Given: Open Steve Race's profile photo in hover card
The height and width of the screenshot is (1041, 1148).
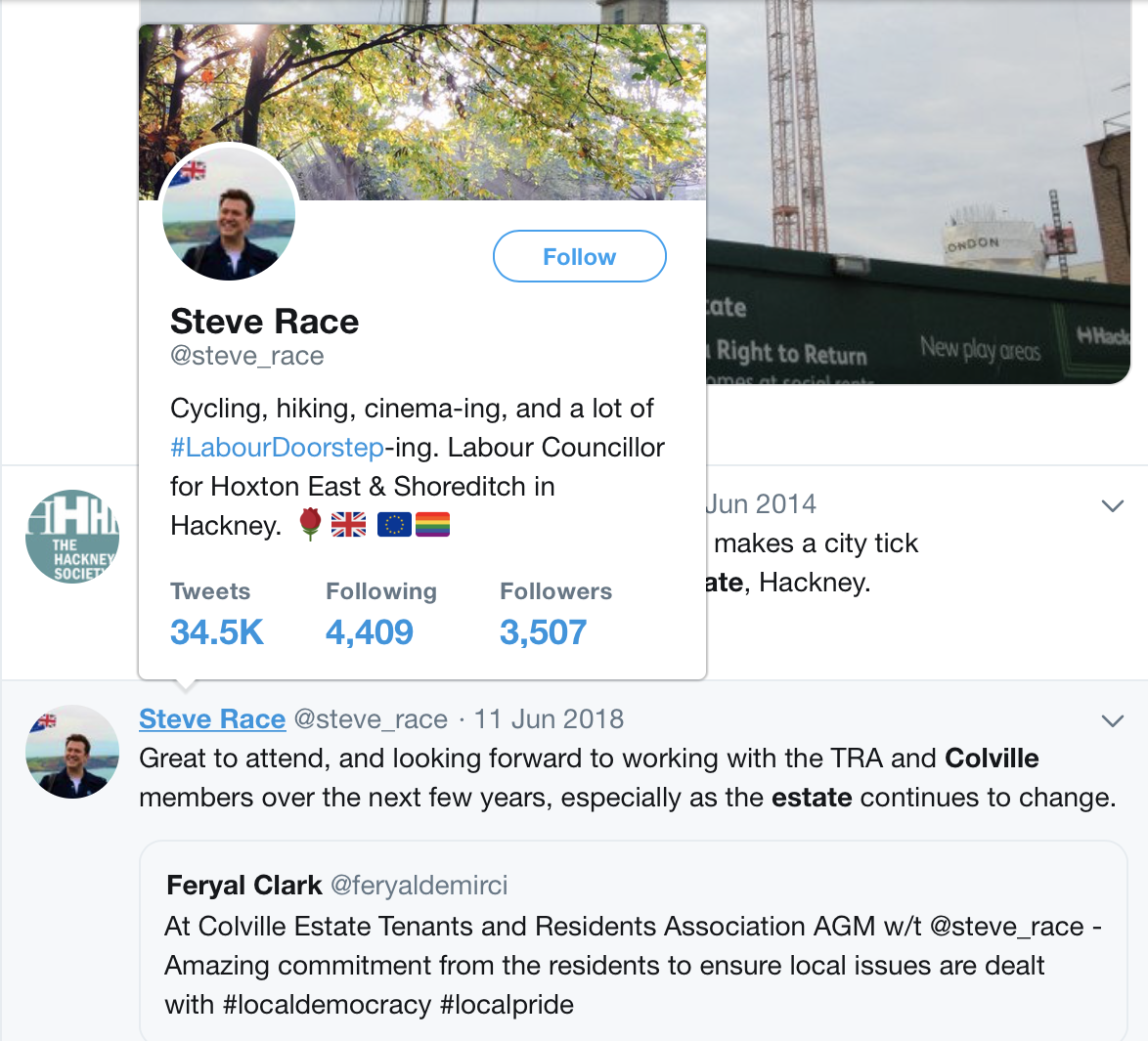Looking at the screenshot, I should pos(229,213).
